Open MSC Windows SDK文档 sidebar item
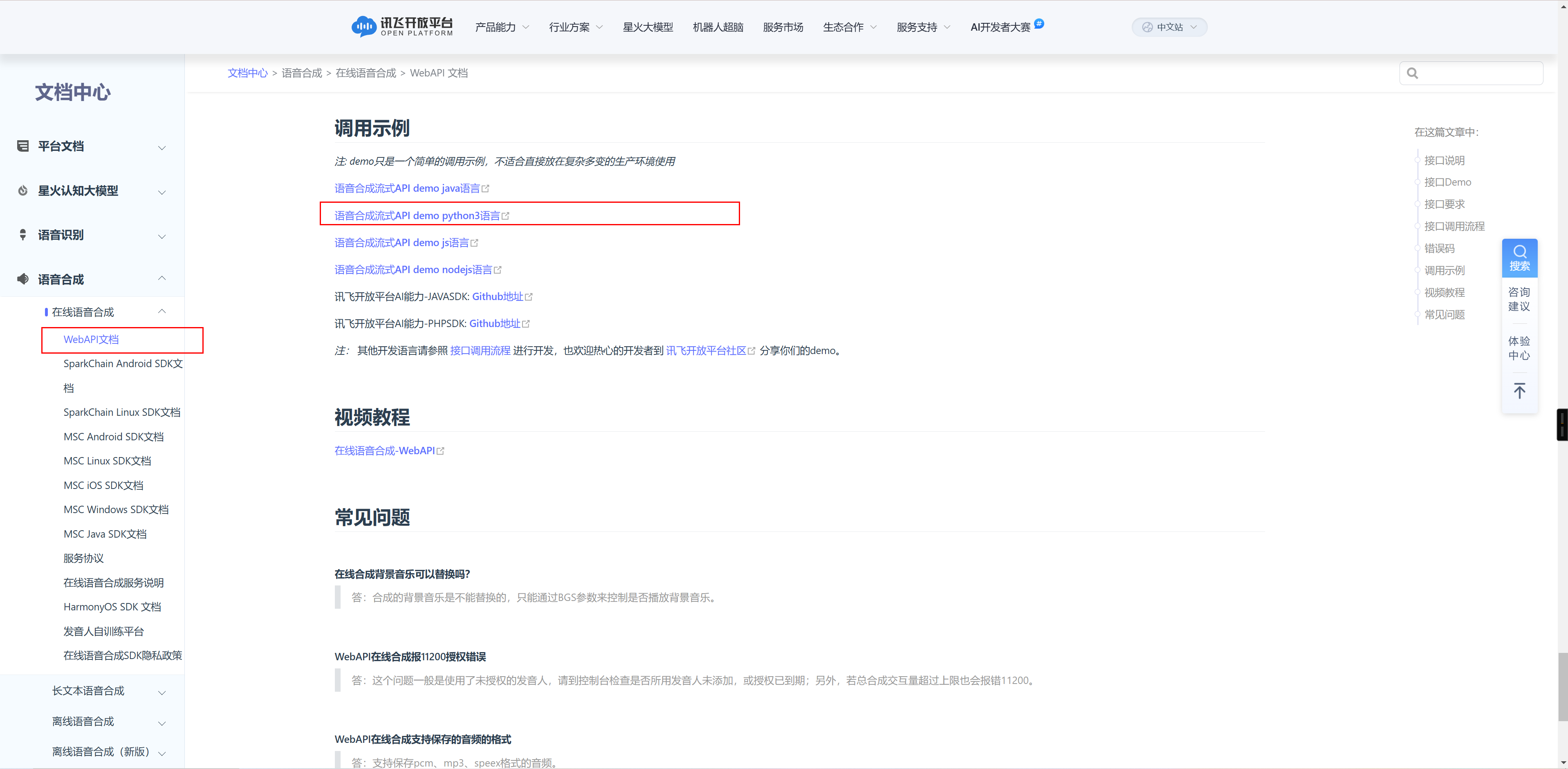The height and width of the screenshot is (769, 1568). point(116,510)
